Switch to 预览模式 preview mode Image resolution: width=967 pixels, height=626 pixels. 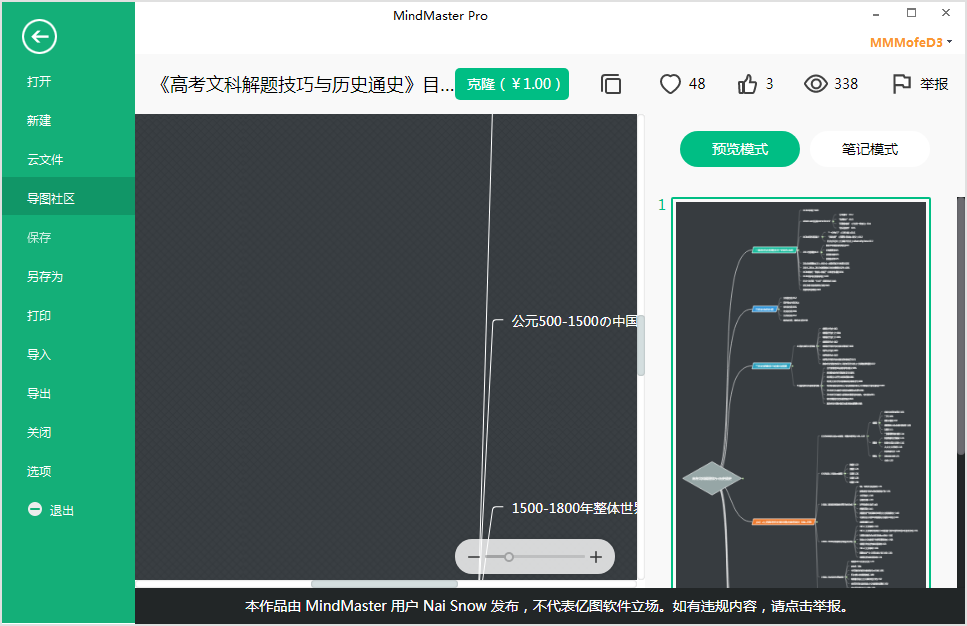[740, 149]
